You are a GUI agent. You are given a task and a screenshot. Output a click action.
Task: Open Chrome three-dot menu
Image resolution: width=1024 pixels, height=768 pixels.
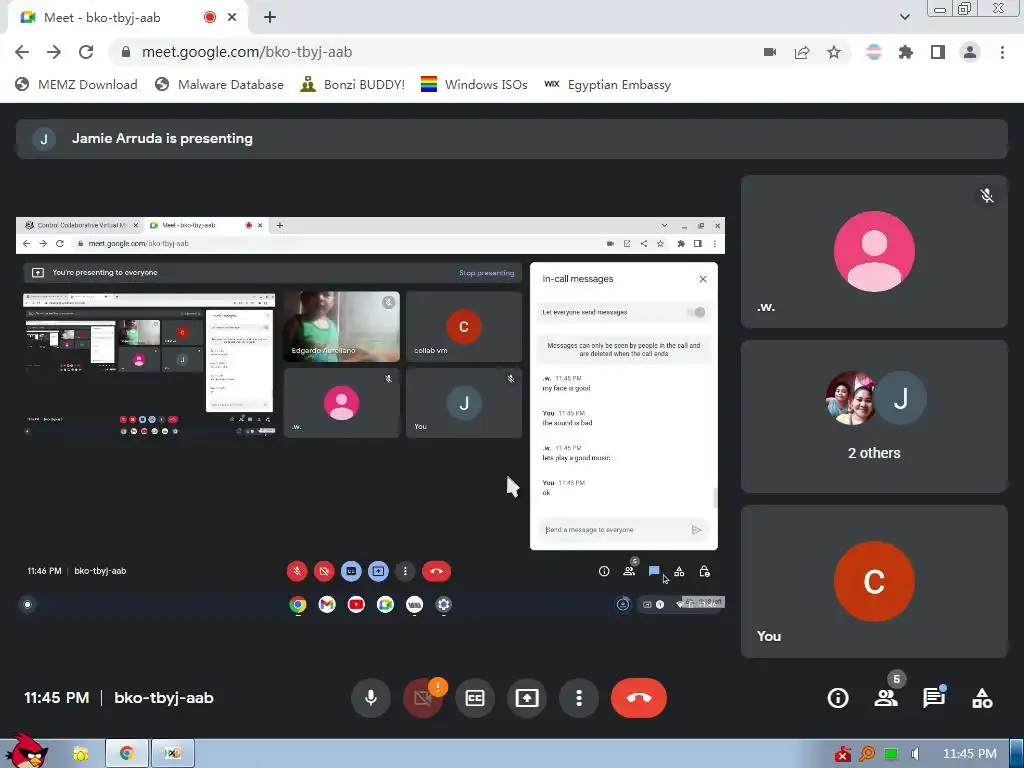tap(1002, 52)
